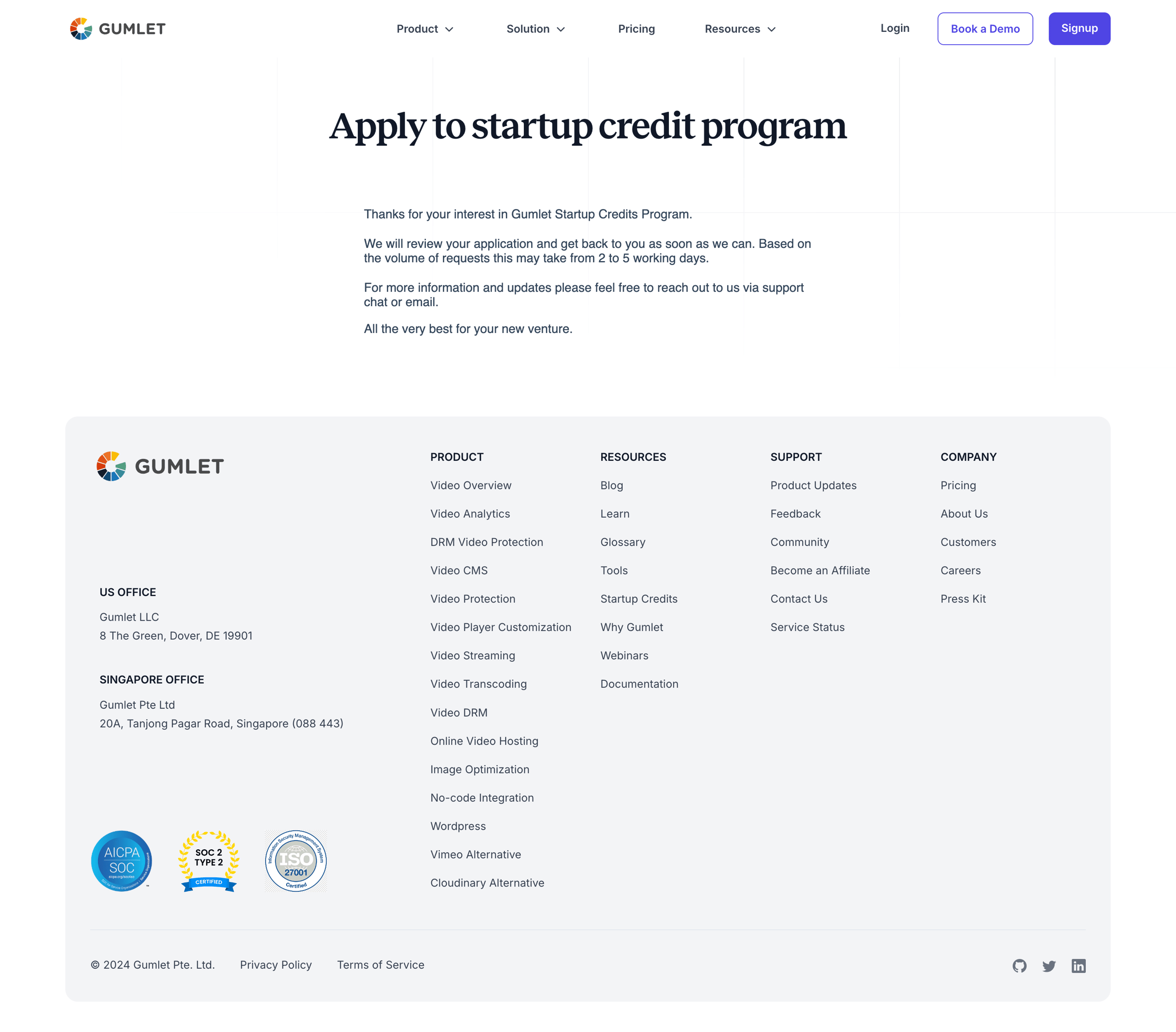Open Video CMS footer link
Image resolution: width=1176 pixels, height=1032 pixels.
coord(459,570)
